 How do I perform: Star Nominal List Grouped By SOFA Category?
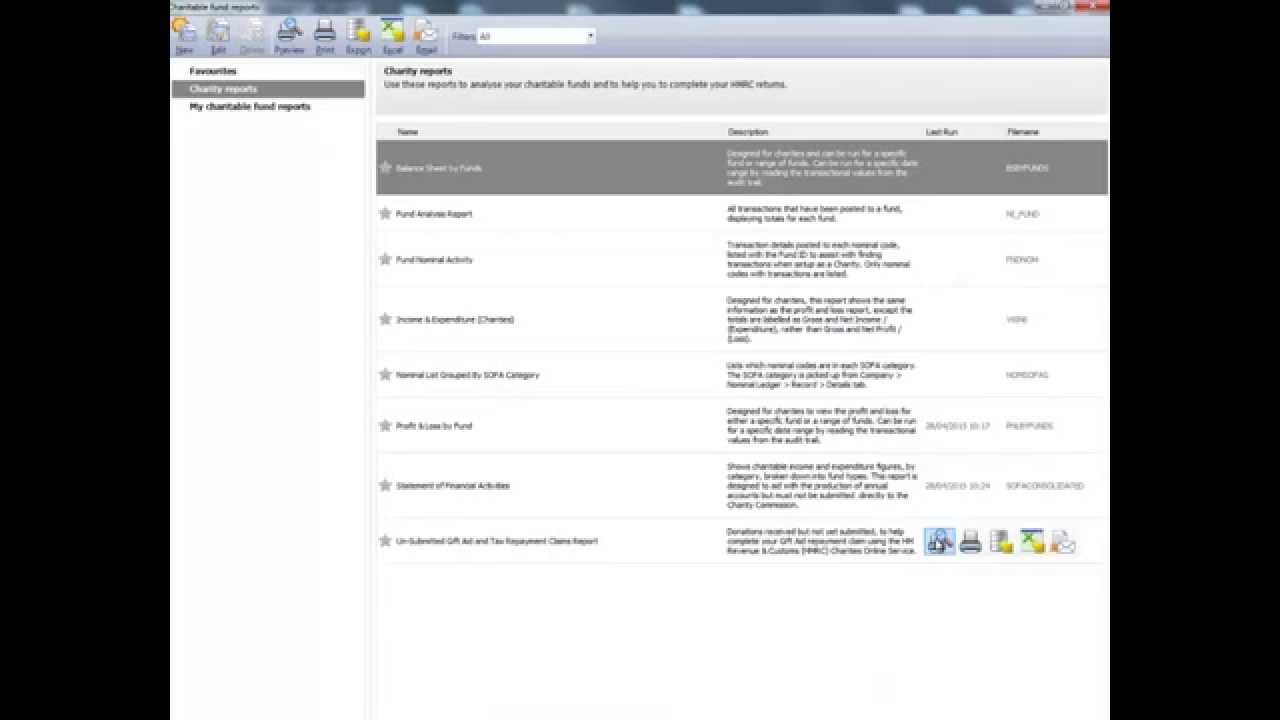[x=385, y=374]
